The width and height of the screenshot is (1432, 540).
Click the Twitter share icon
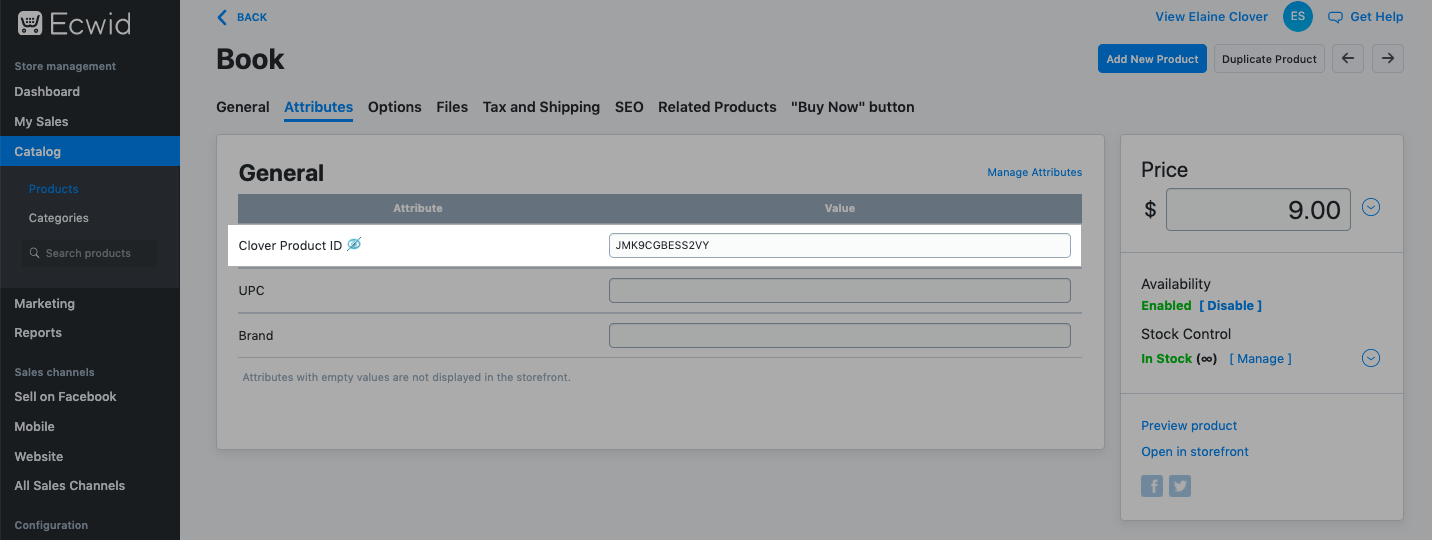coord(1180,486)
